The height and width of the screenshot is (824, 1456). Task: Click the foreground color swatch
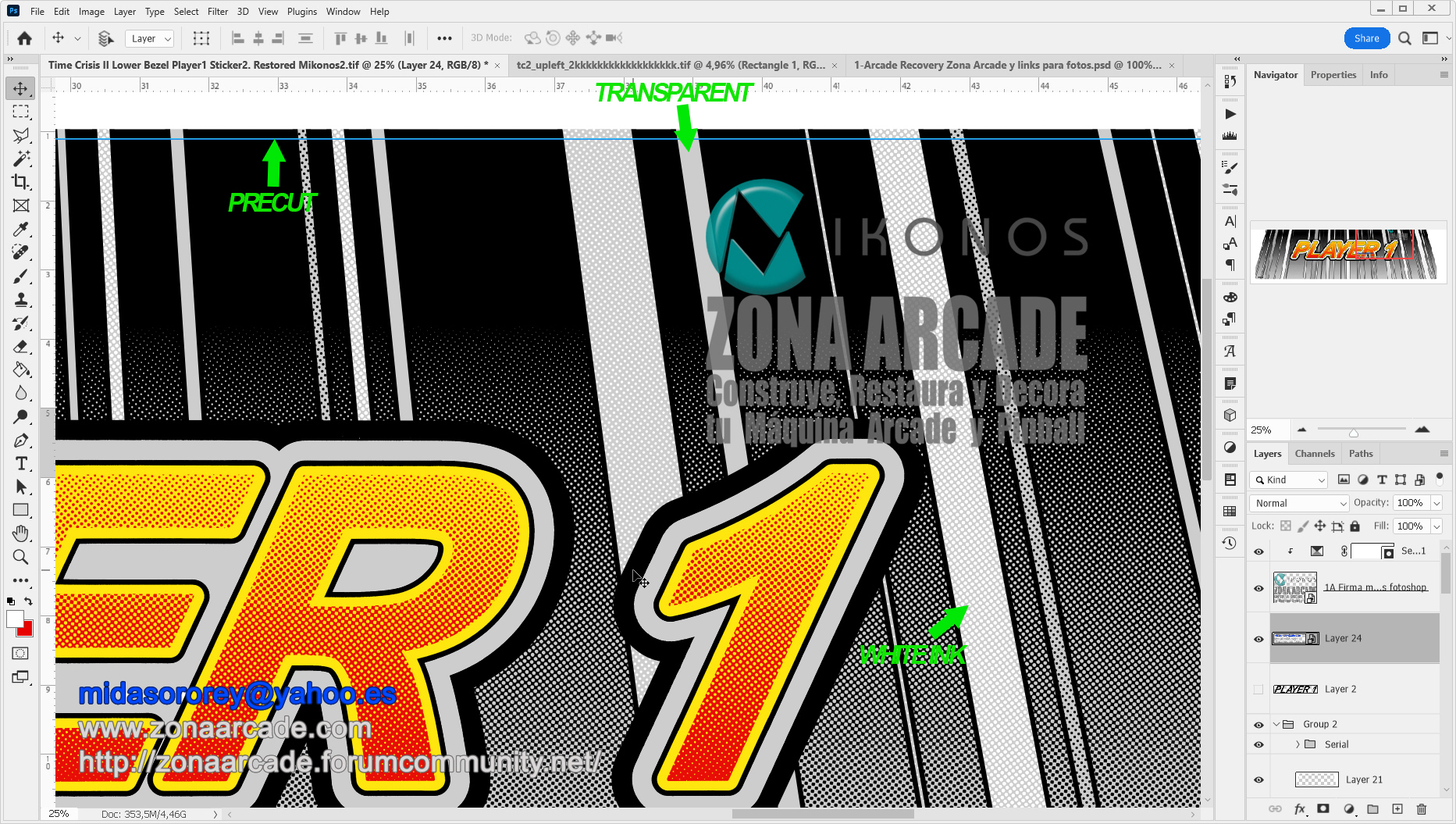[x=15, y=619]
